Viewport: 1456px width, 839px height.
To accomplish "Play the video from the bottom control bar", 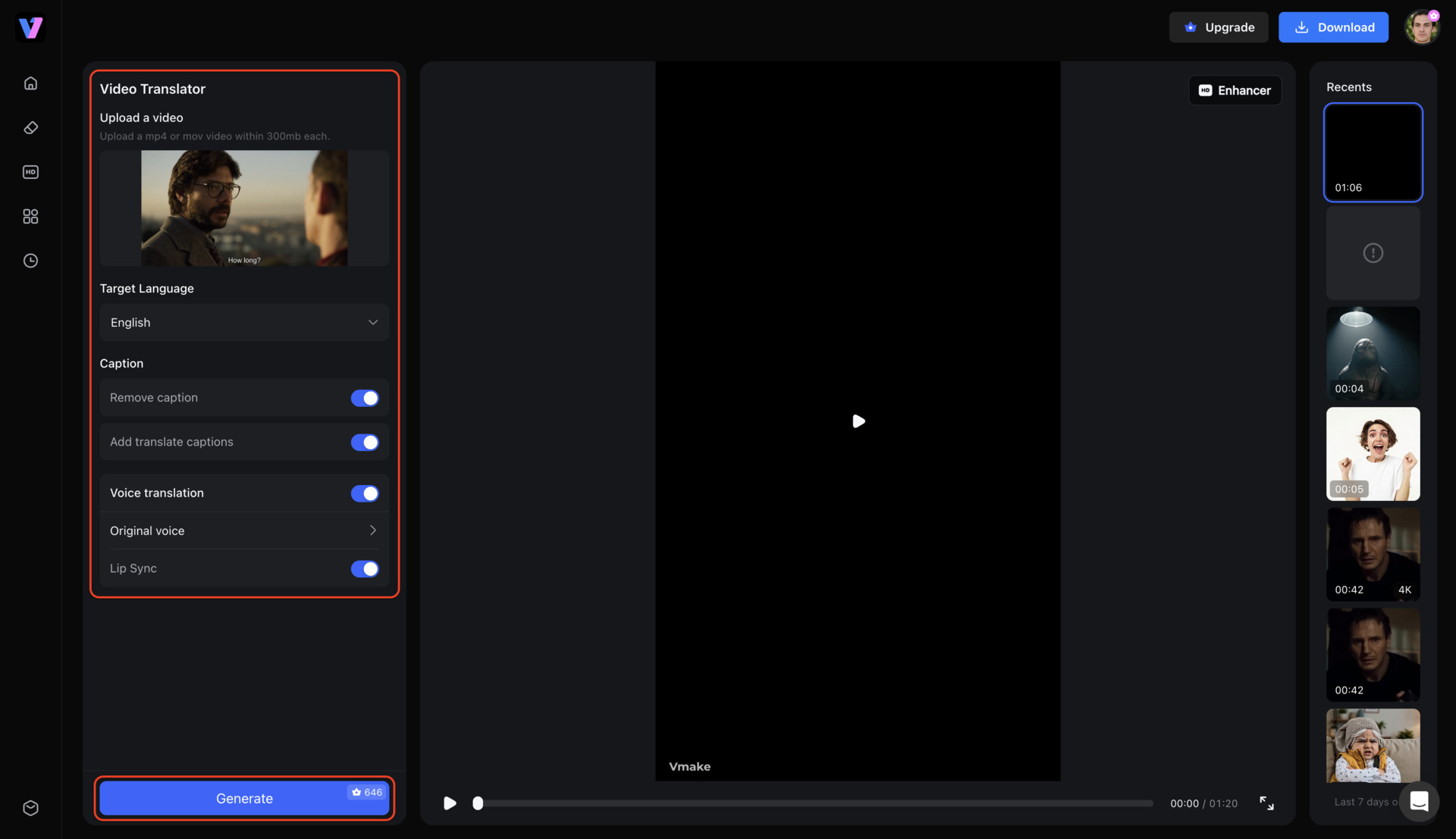I will click(450, 803).
